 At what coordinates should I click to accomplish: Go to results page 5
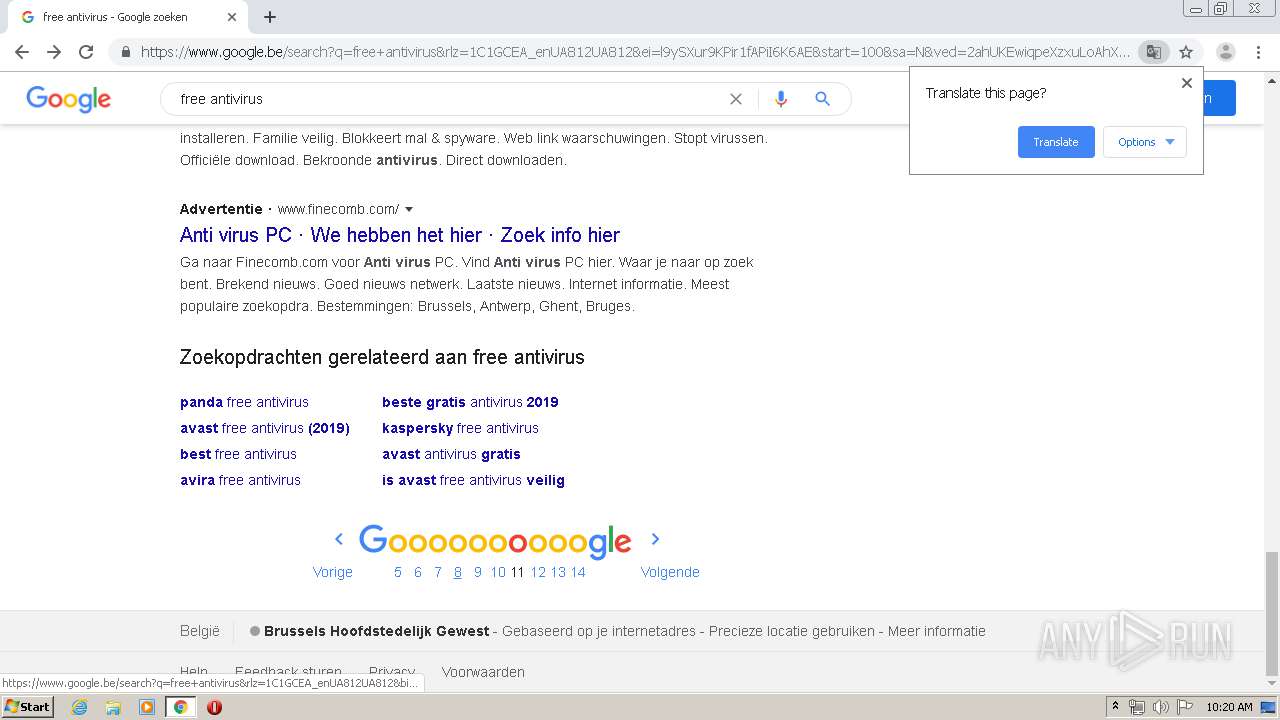click(398, 572)
